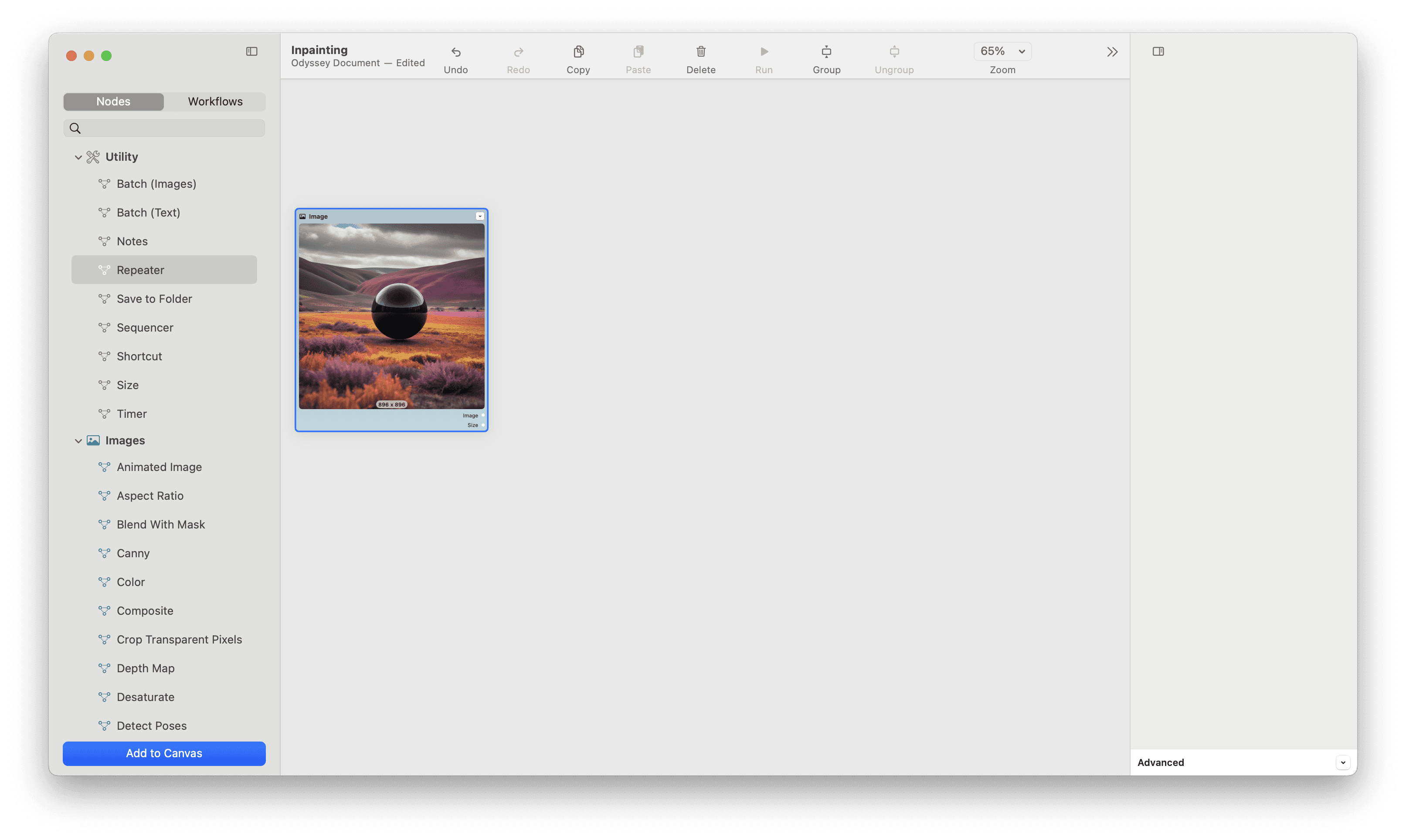Click the sidebar toggle icon
The width and height of the screenshot is (1406, 840).
(252, 51)
